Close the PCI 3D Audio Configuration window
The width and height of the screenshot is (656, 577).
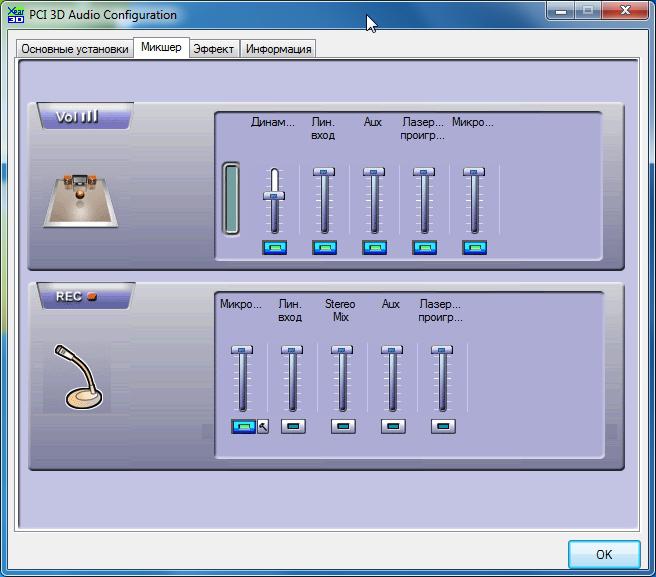pos(625,10)
